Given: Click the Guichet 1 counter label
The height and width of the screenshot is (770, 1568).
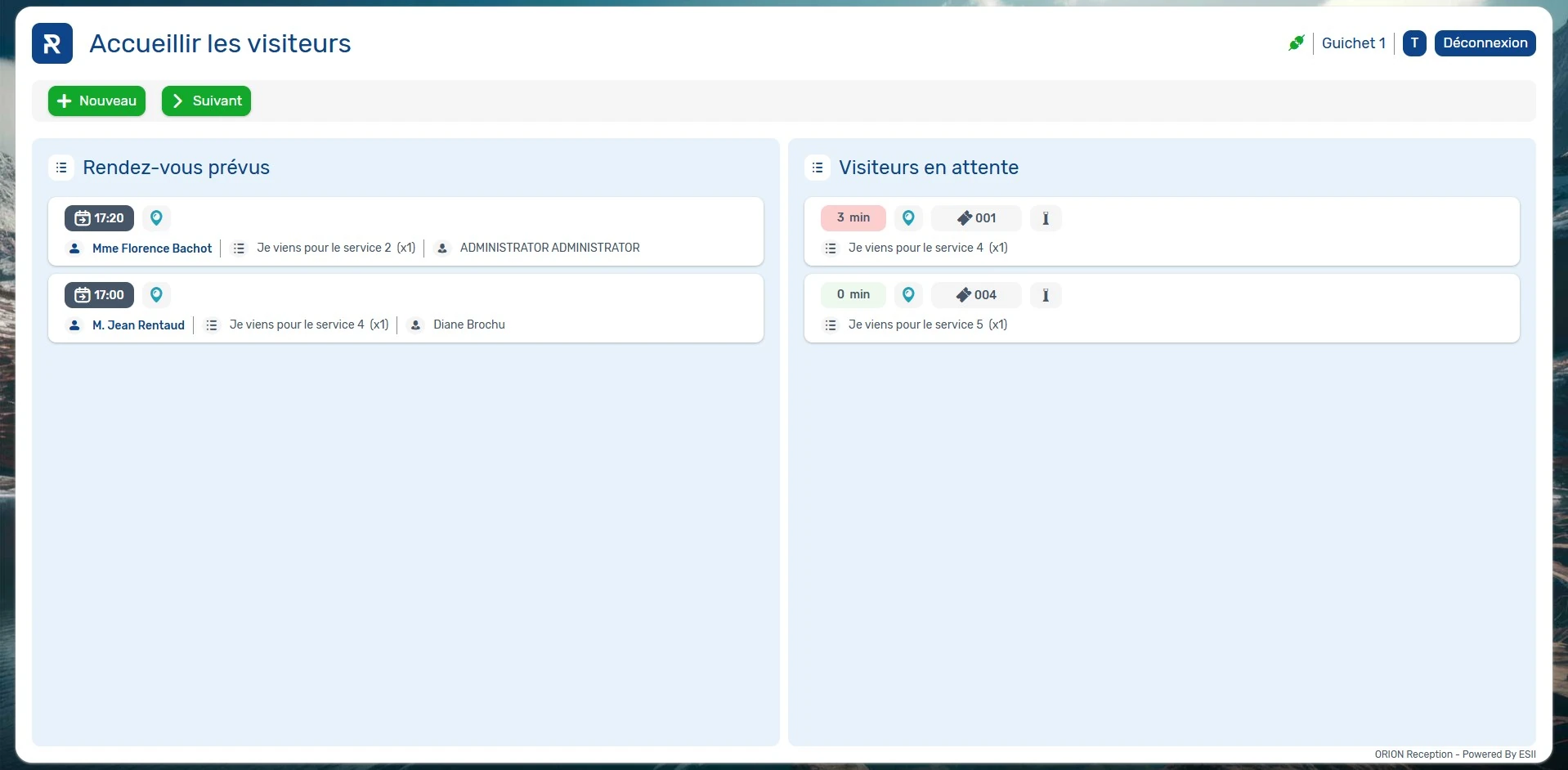Looking at the screenshot, I should (1353, 43).
